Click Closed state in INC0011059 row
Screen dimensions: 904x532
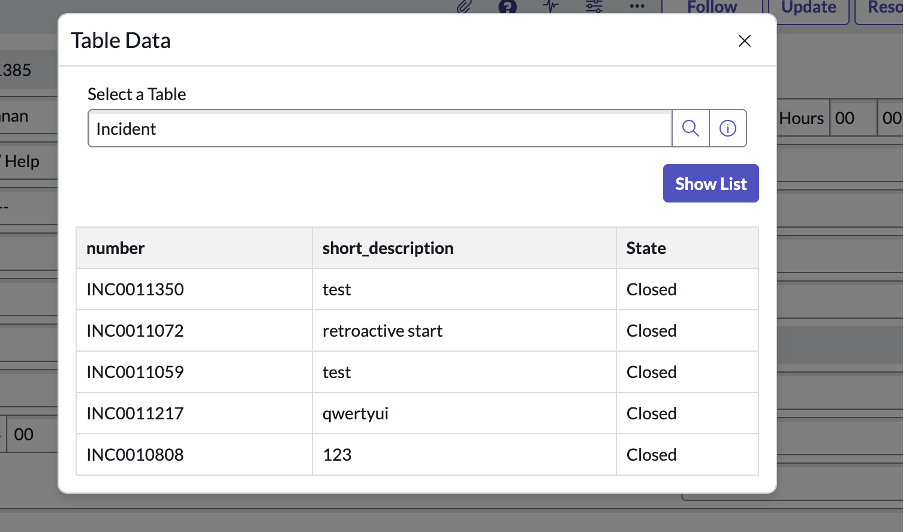(687, 372)
